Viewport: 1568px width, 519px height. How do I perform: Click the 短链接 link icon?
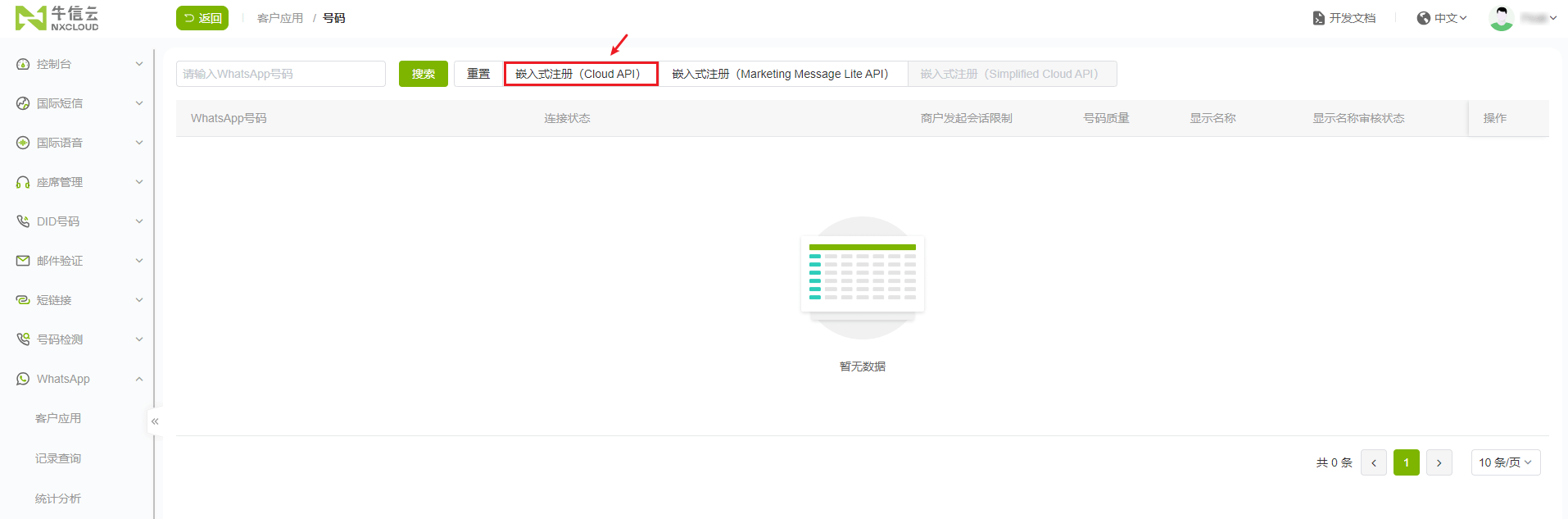click(23, 300)
